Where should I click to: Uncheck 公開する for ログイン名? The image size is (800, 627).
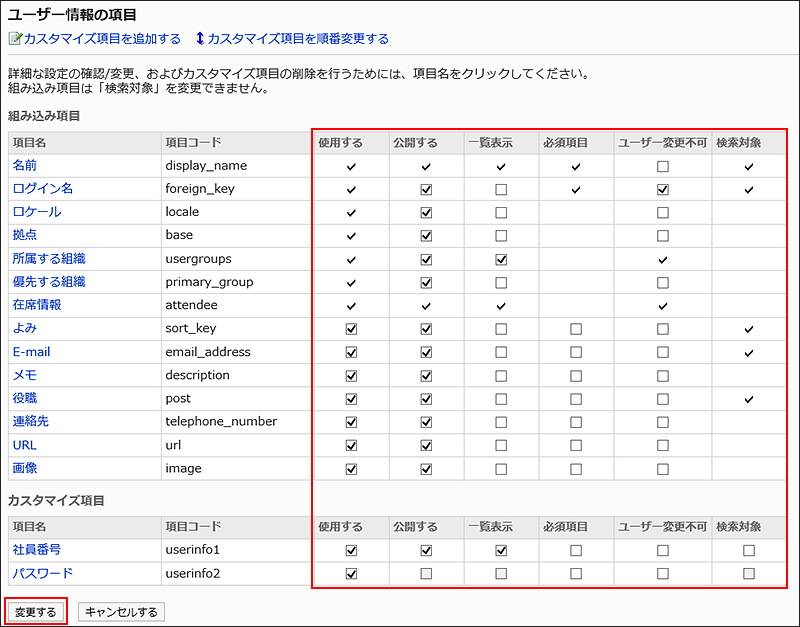tap(426, 189)
